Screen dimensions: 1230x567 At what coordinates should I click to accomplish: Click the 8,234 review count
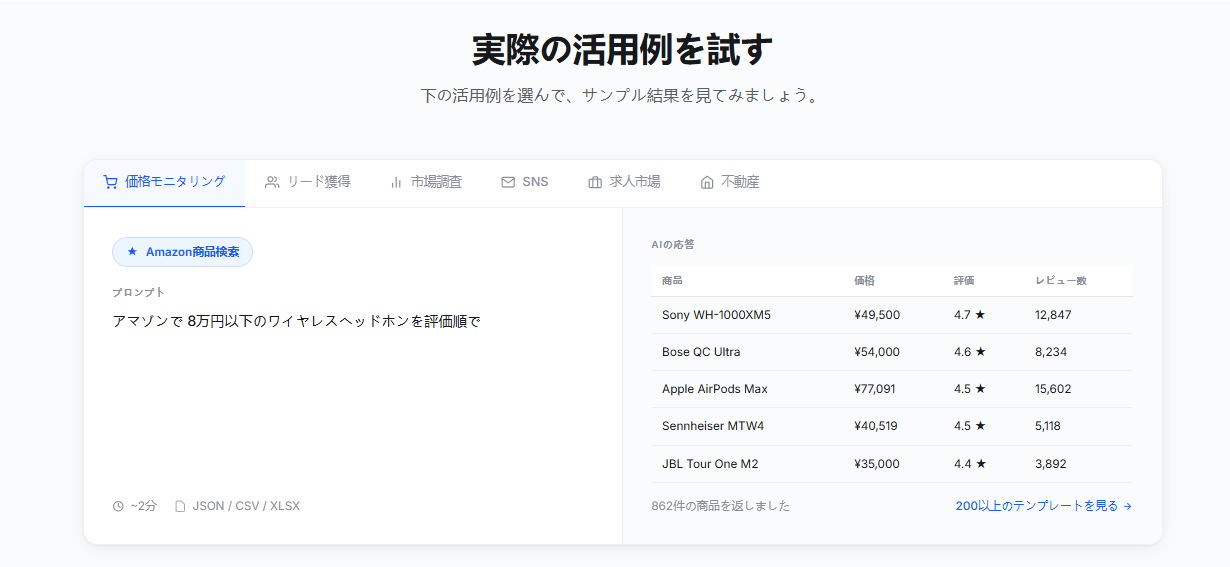[x=1051, y=352]
